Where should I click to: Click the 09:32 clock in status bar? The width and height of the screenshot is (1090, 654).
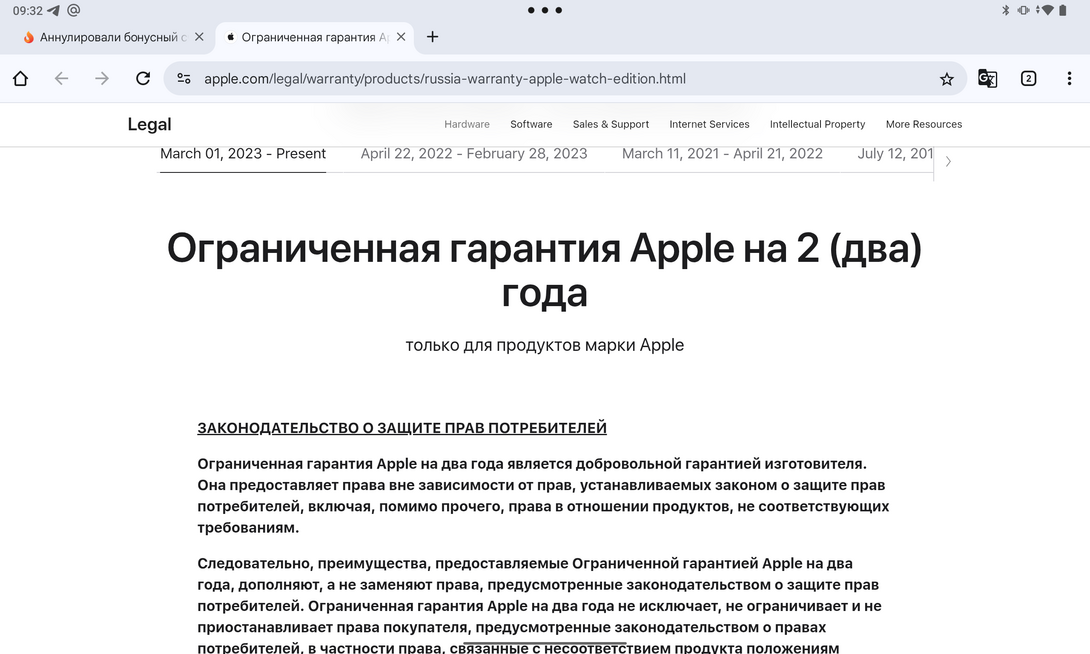pos(28,10)
